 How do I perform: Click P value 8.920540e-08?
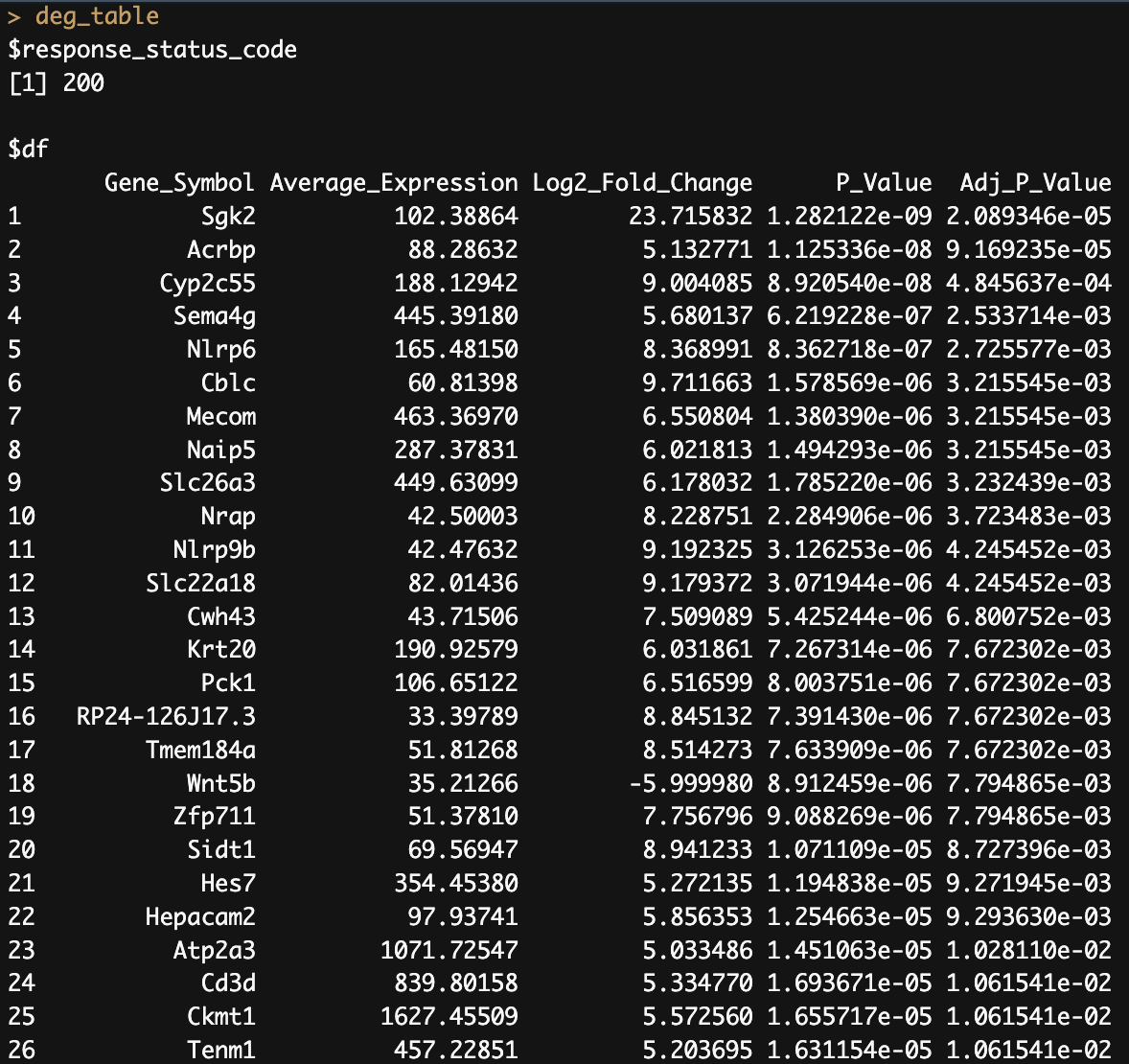[850, 283]
